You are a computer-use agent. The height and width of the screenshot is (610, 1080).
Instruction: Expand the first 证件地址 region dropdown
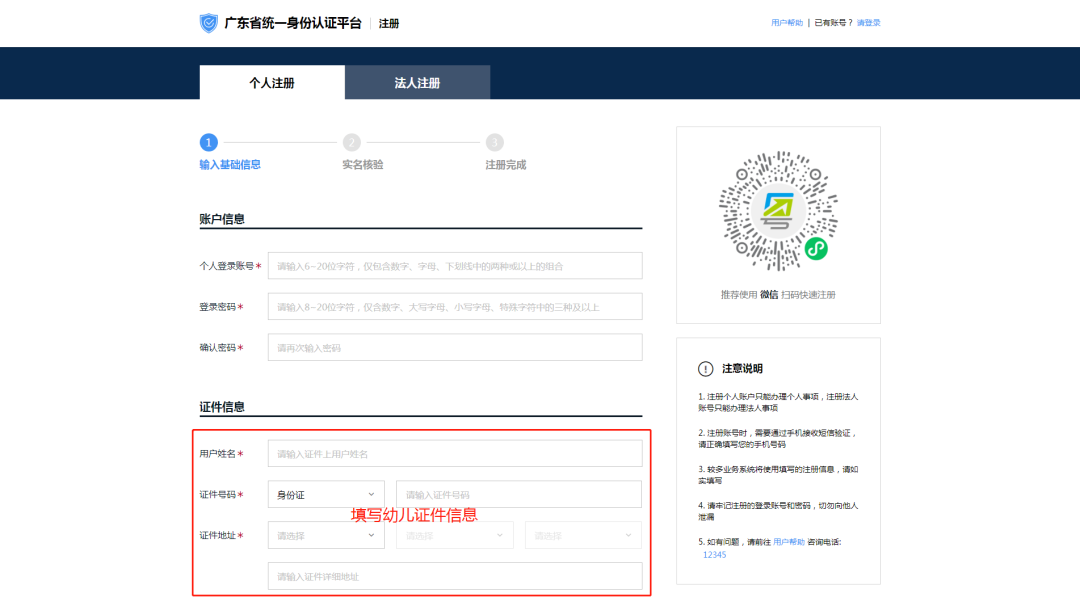(x=326, y=536)
